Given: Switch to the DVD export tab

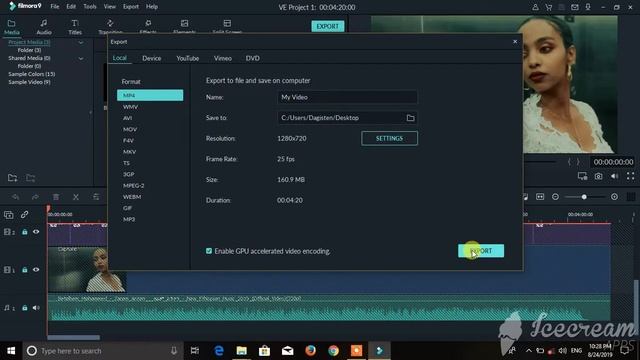Looking at the screenshot, I should [x=253, y=58].
